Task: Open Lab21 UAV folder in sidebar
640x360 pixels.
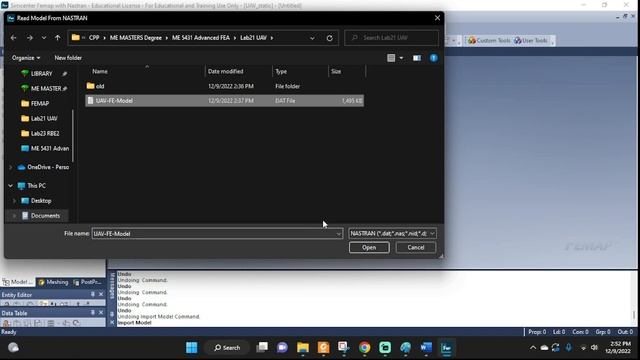Action: point(44,118)
